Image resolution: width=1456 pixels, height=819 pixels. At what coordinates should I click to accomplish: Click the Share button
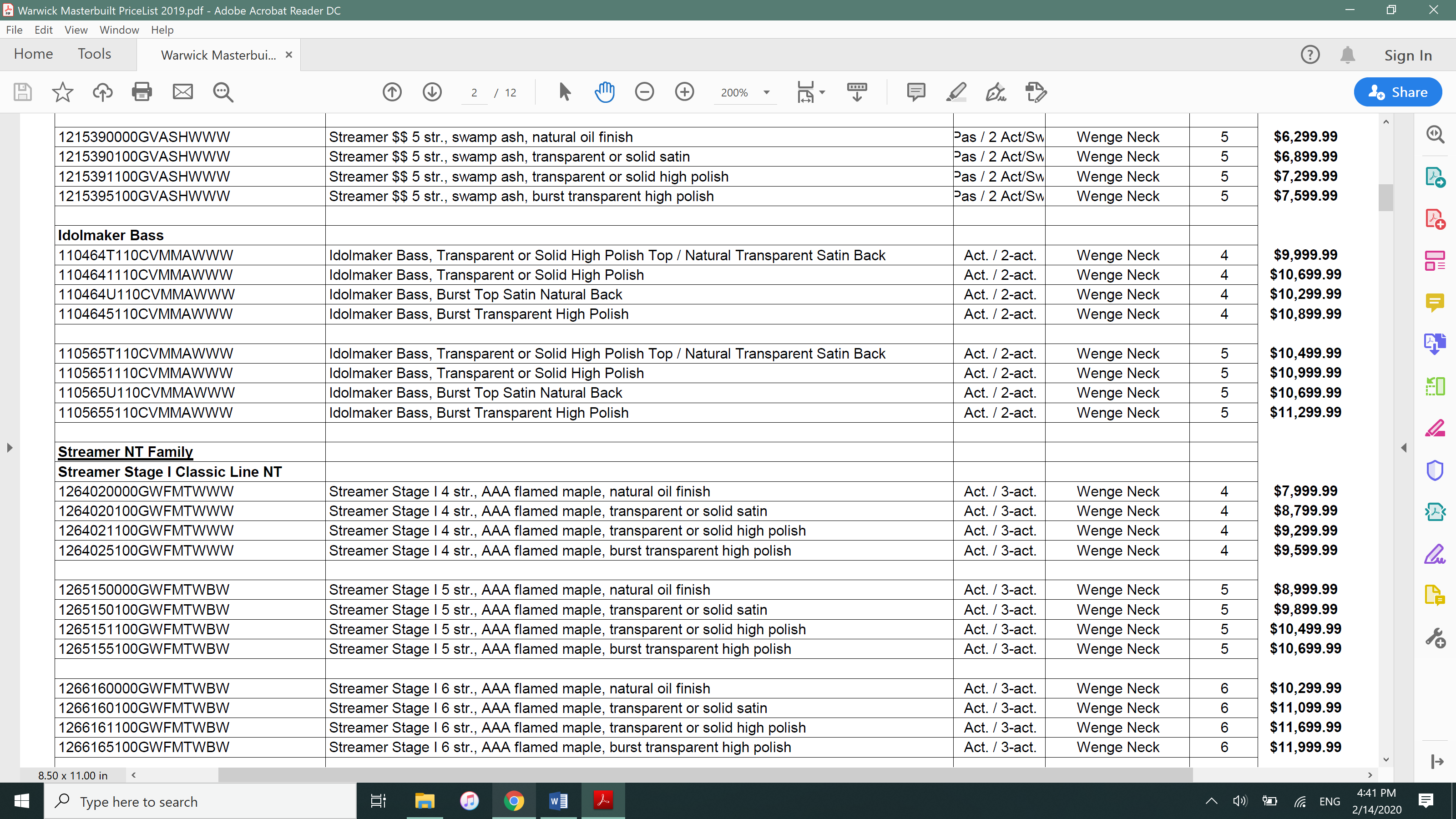[1397, 92]
